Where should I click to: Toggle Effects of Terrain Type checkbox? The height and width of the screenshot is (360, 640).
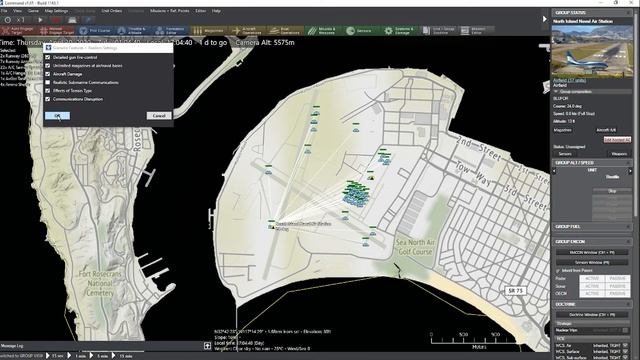pos(48,91)
